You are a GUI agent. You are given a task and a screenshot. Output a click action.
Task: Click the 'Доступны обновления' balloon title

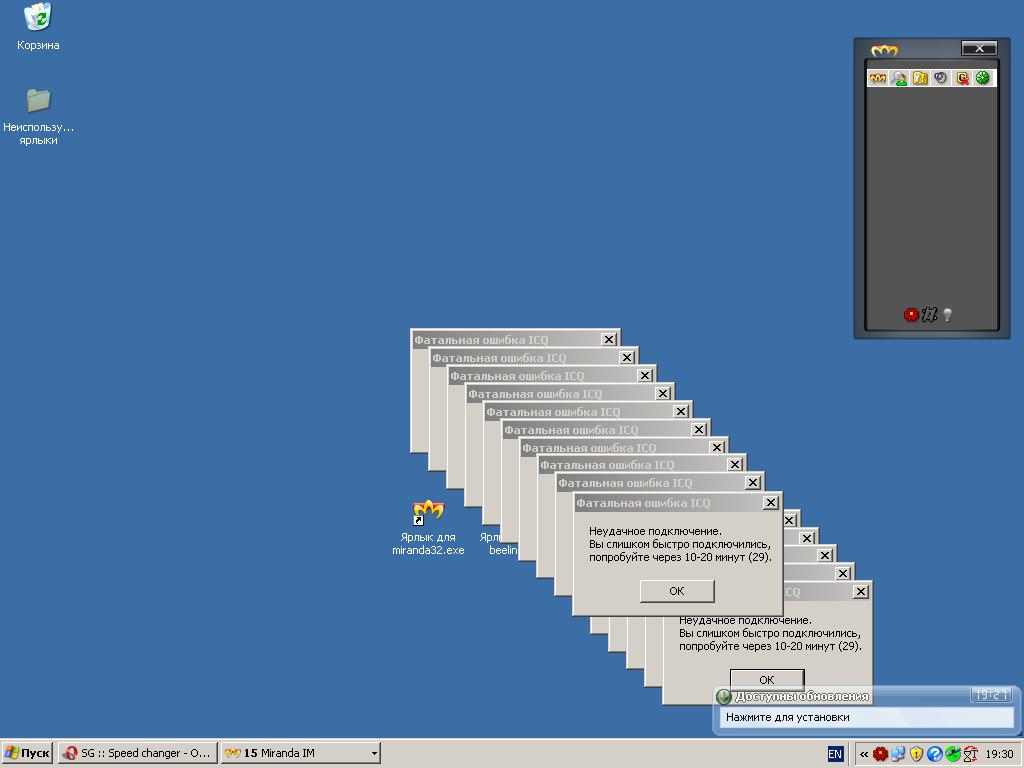pos(802,696)
